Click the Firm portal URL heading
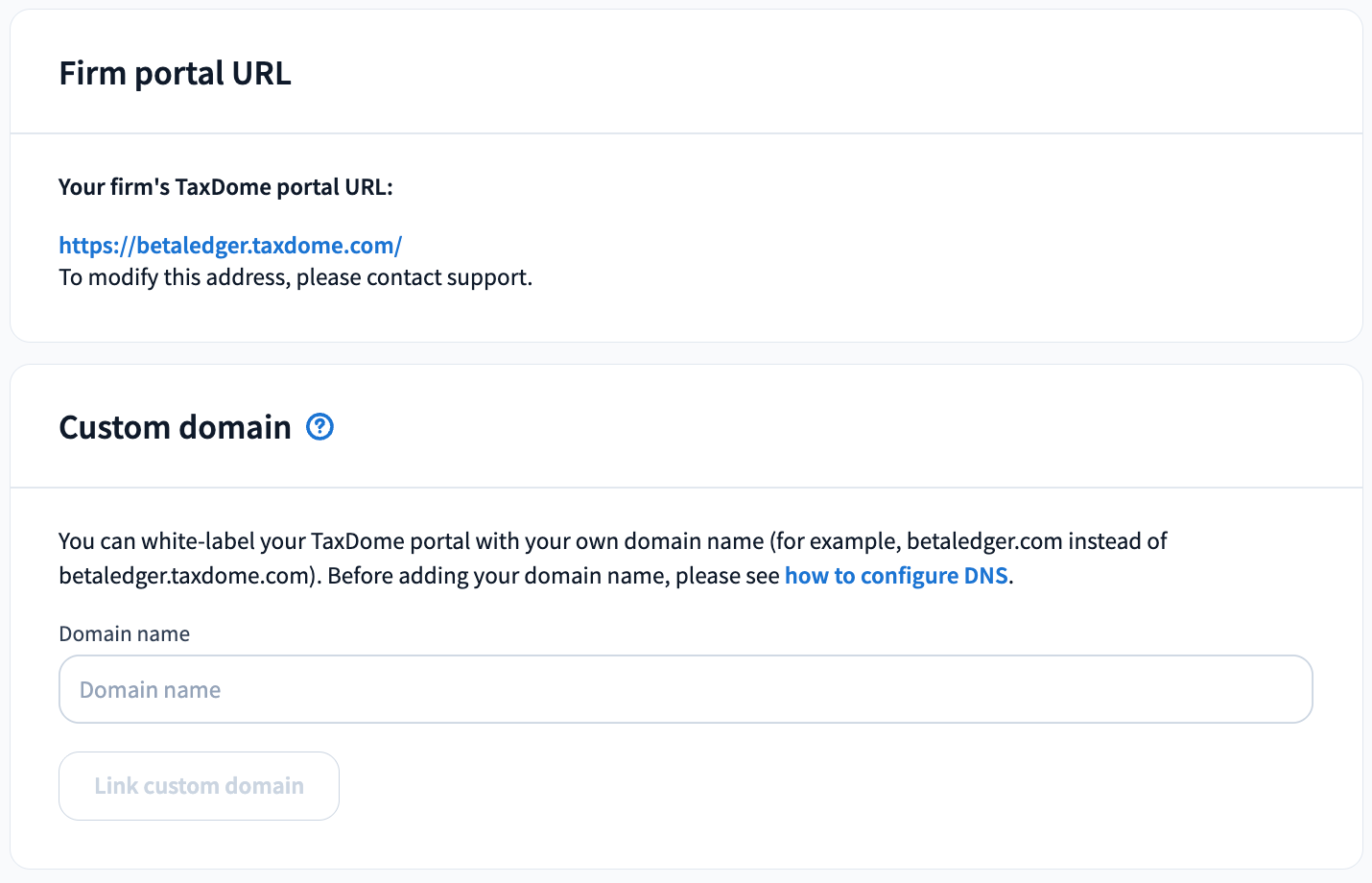1372x883 pixels. (x=175, y=73)
